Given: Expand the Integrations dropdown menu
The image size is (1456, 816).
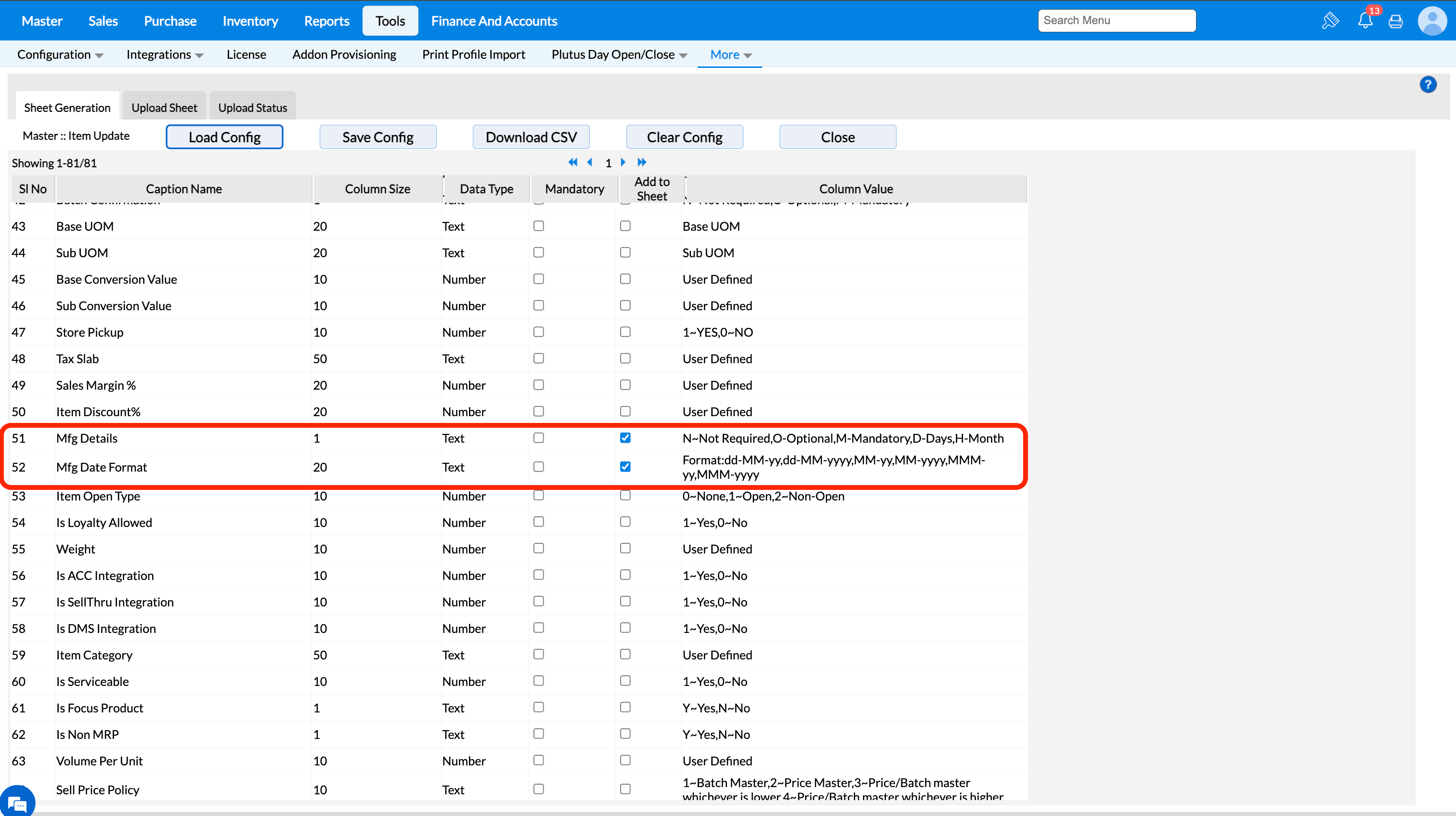Looking at the screenshot, I should (x=165, y=55).
